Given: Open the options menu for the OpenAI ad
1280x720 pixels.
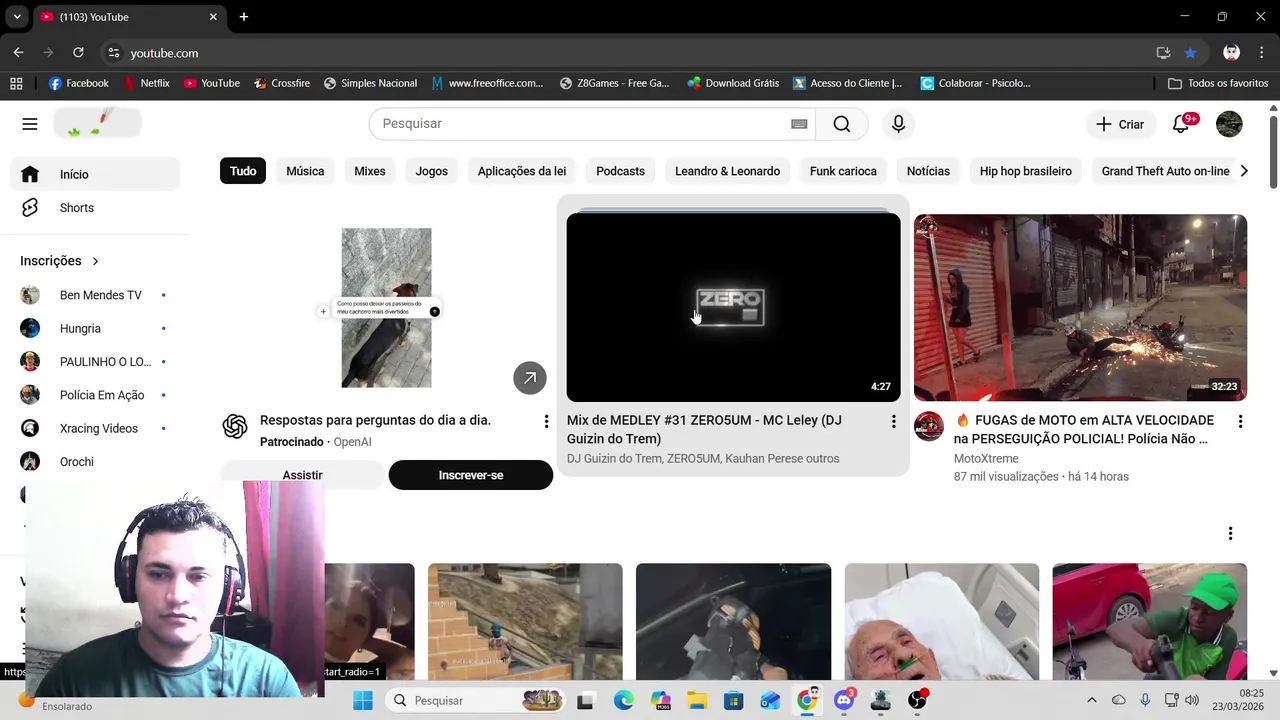Looking at the screenshot, I should pyautogui.click(x=546, y=422).
